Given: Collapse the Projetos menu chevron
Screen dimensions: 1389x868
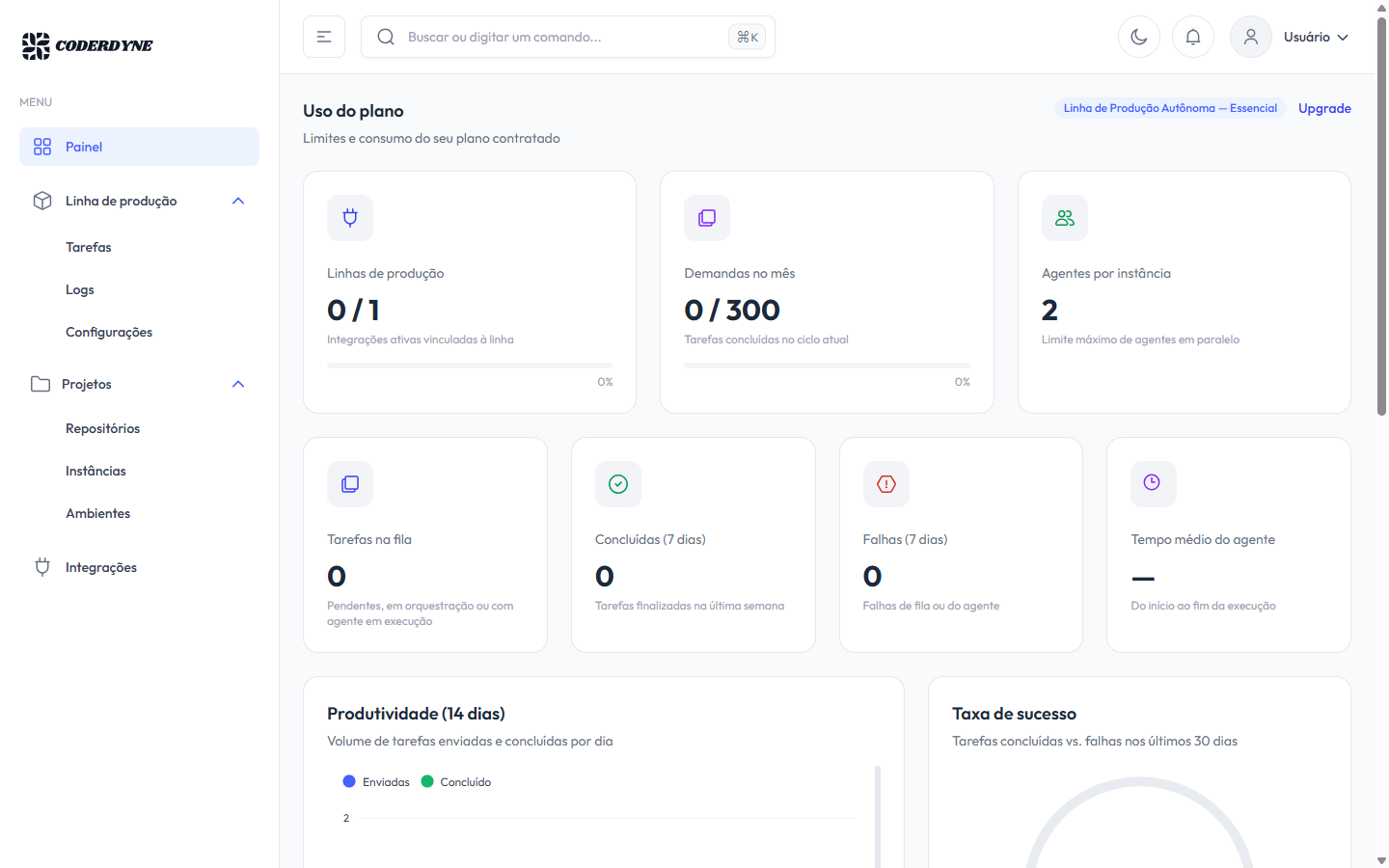Looking at the screenshot, I should pos(238,384).
